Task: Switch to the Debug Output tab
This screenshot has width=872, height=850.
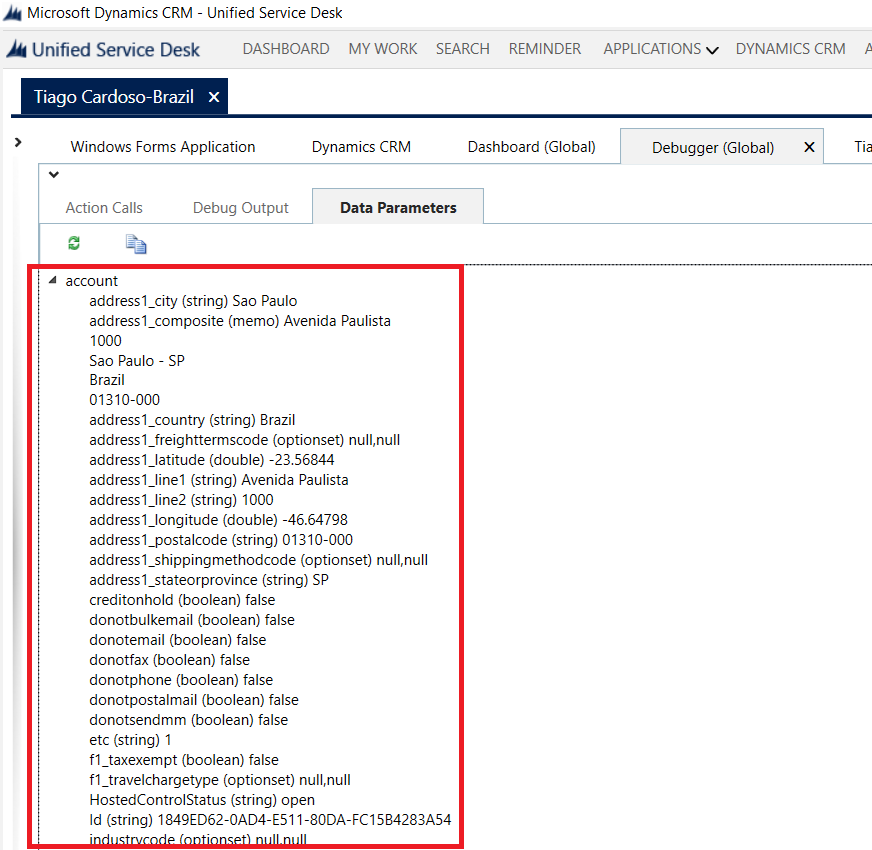Action: point(240,208)
